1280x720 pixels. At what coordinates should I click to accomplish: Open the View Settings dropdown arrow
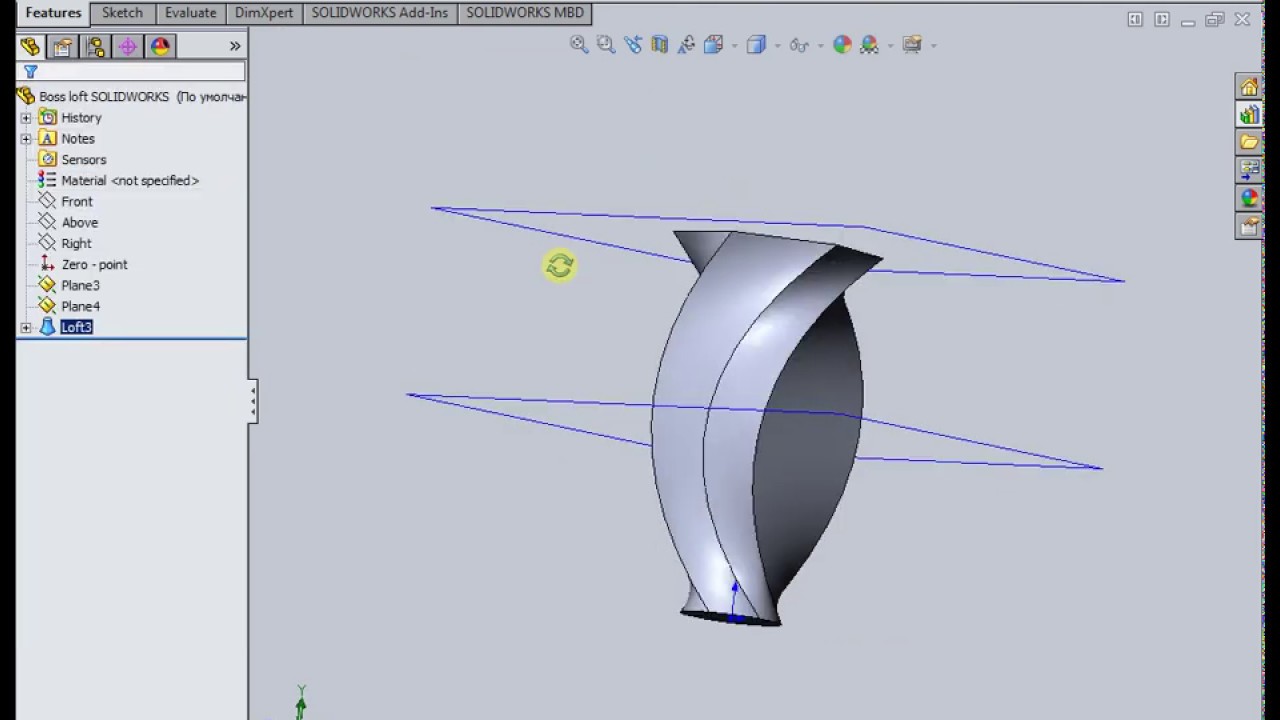click(x=933, y=45)
